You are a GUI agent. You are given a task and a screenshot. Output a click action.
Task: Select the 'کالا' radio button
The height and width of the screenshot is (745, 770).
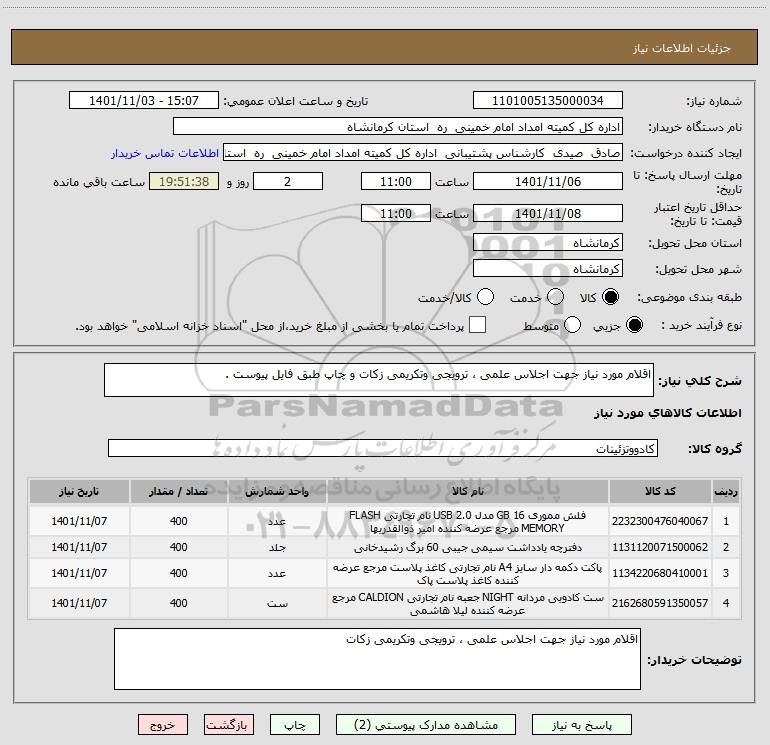click(x=610, y=297)
